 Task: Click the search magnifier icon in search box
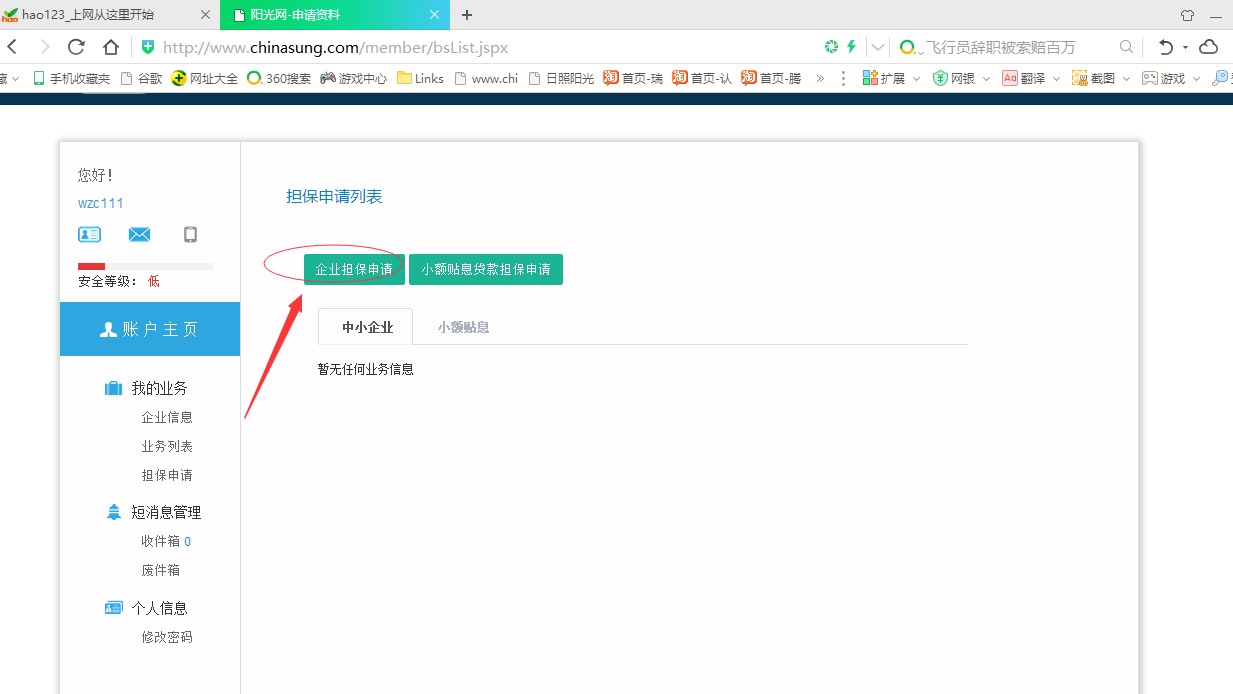coord(1126,47)
